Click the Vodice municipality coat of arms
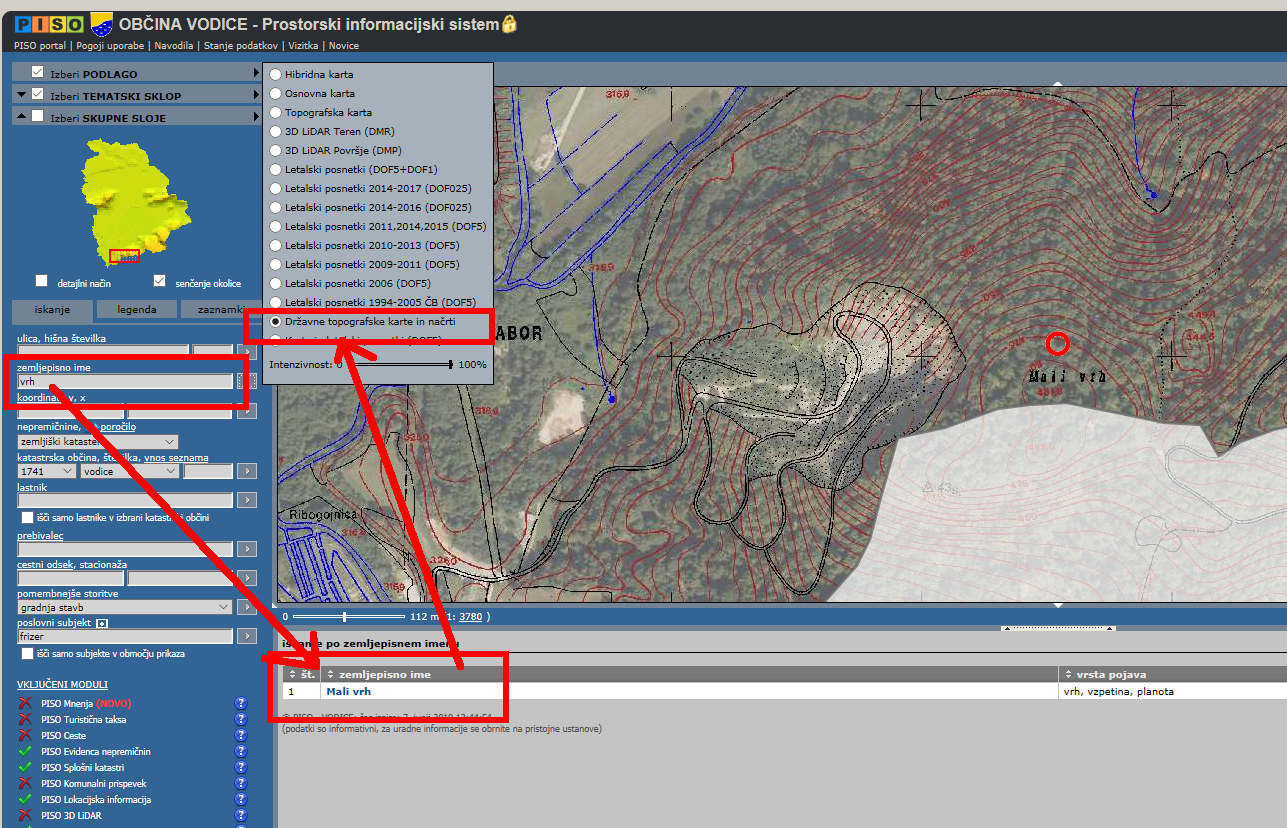1287x828 pixels. [x=101, y=23]
